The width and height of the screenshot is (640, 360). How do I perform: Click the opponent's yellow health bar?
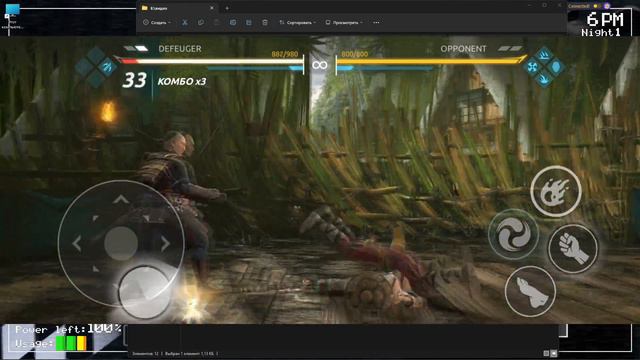(x=430, y=61)
